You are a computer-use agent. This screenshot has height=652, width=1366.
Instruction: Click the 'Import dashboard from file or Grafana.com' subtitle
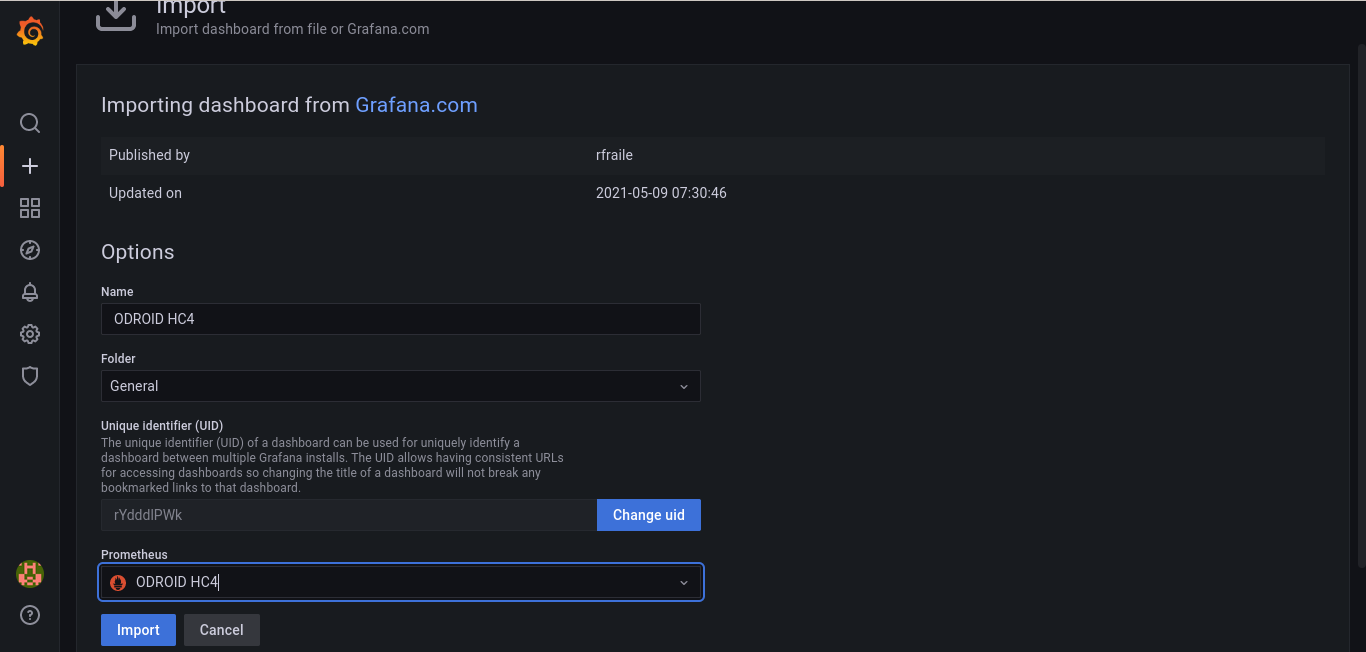pos(293,29)
